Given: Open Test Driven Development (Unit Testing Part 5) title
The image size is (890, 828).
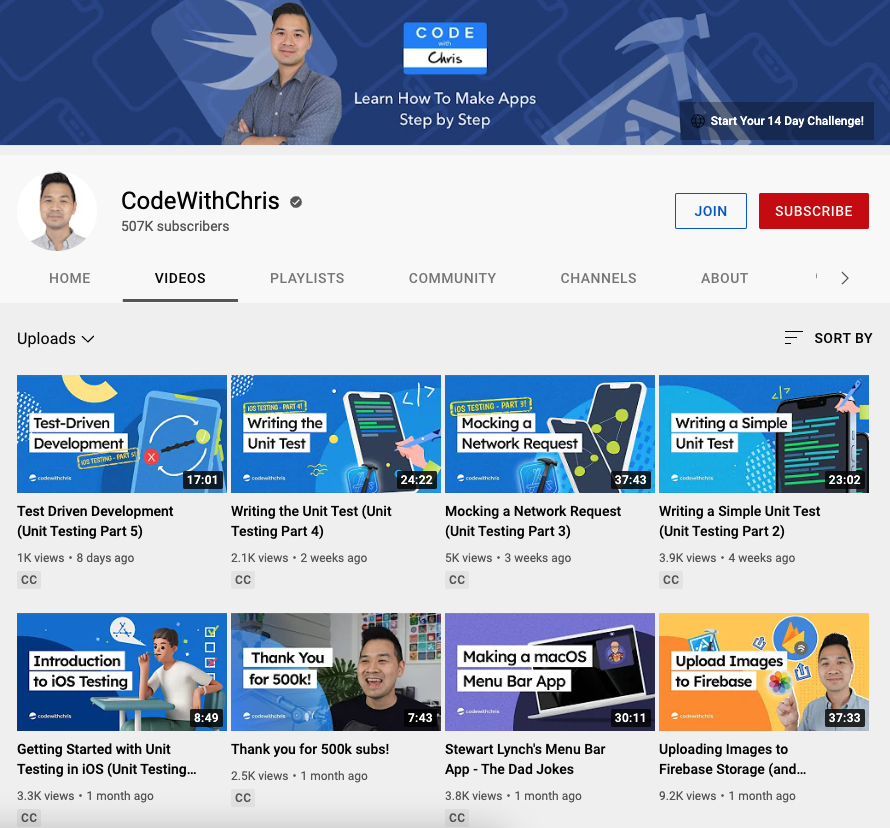Looking at the screenshot, I should [95, 521].
